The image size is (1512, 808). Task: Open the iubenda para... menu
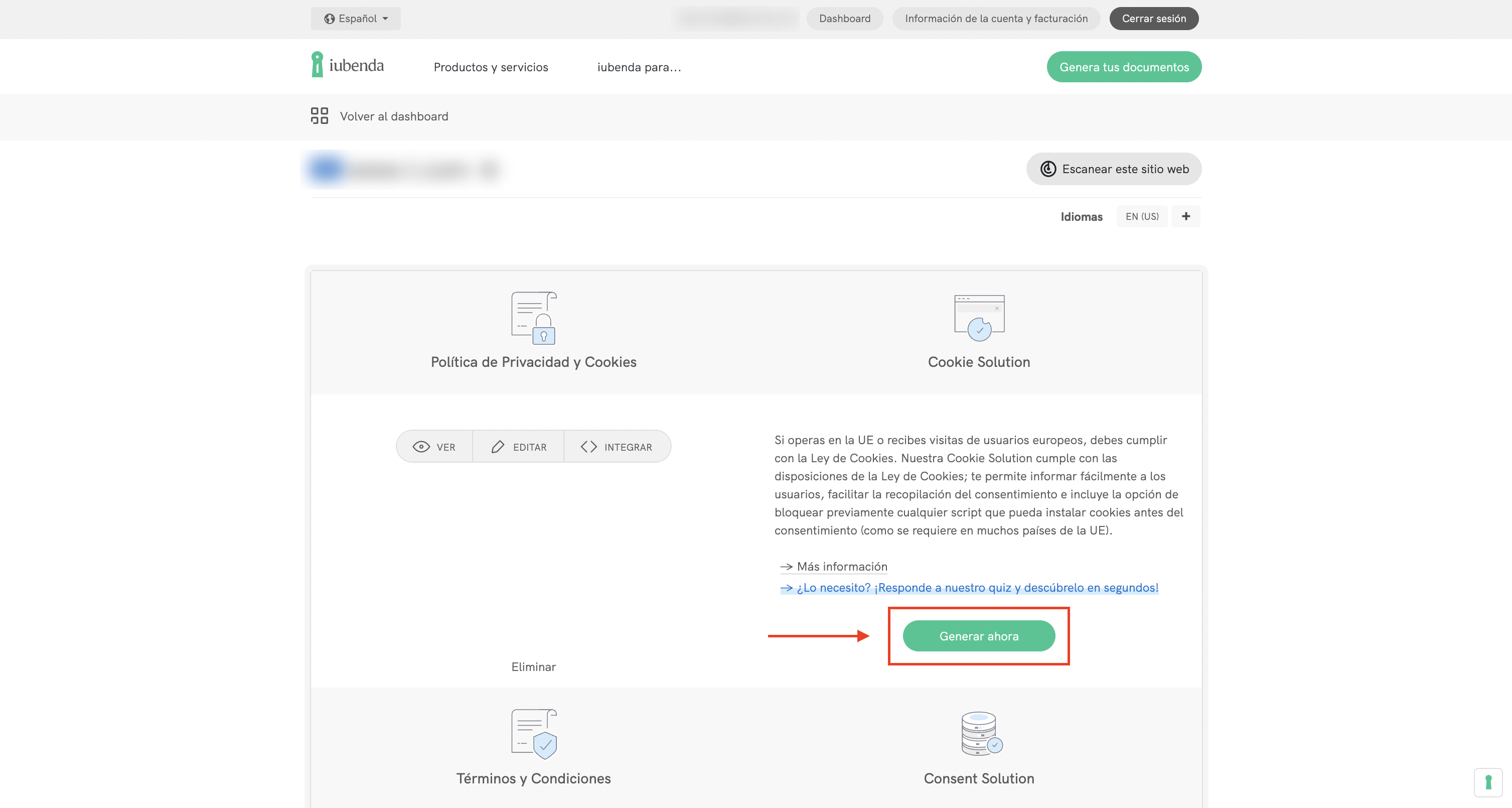tap(639, 67)
